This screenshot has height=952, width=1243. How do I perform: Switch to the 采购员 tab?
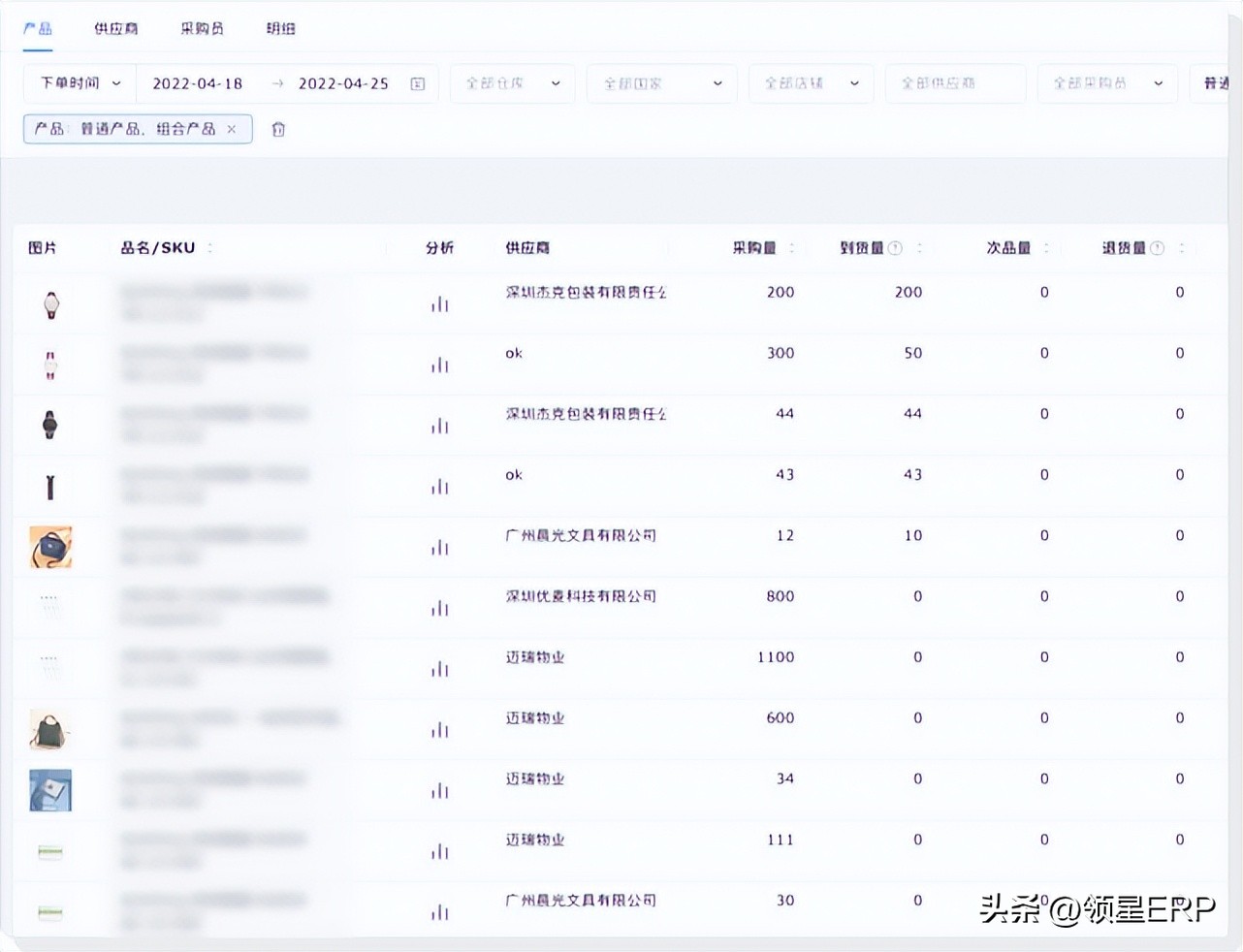(202, 29)
